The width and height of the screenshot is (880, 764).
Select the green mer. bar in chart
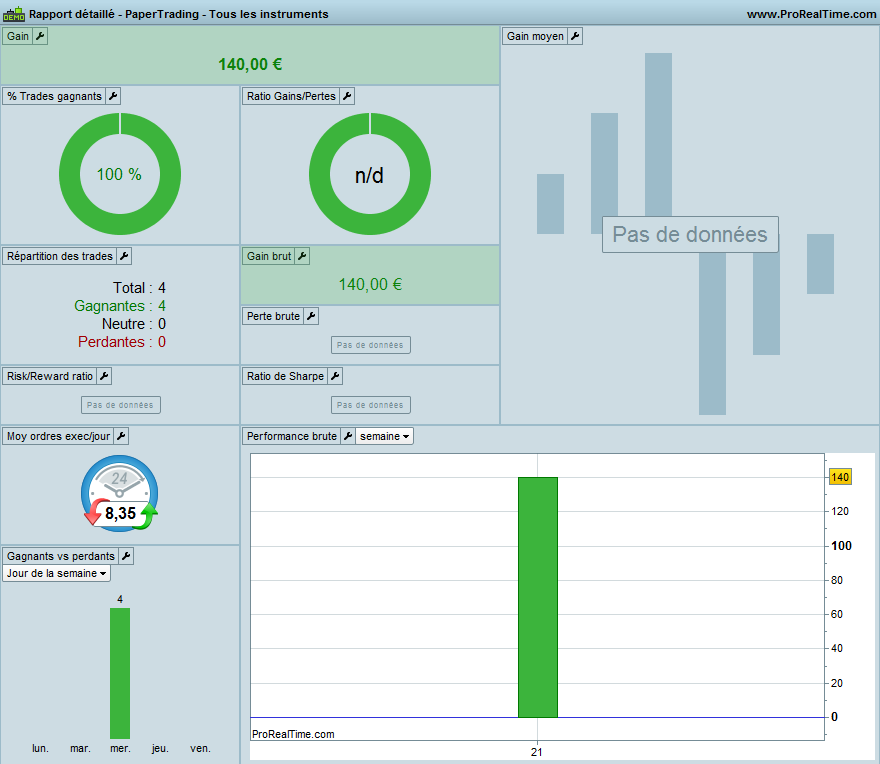pyautogui.click(x=120, y=673)
